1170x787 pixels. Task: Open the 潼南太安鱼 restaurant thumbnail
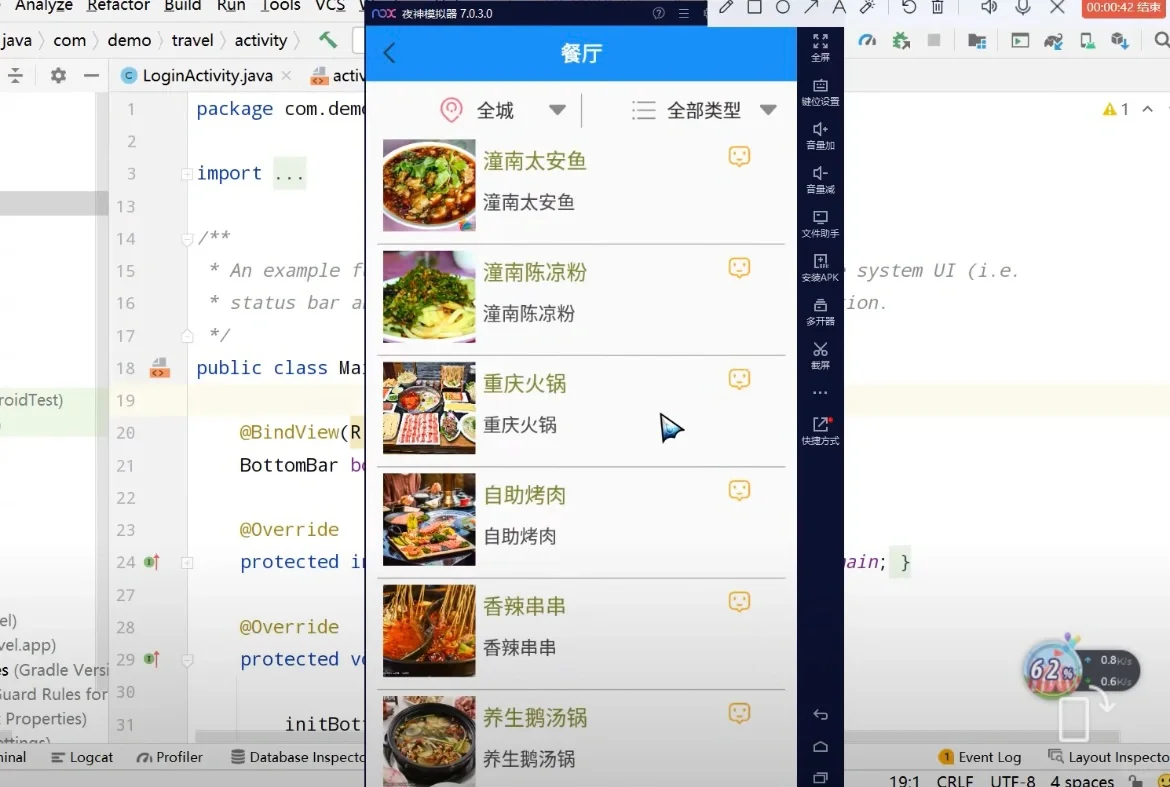(428, 184)
